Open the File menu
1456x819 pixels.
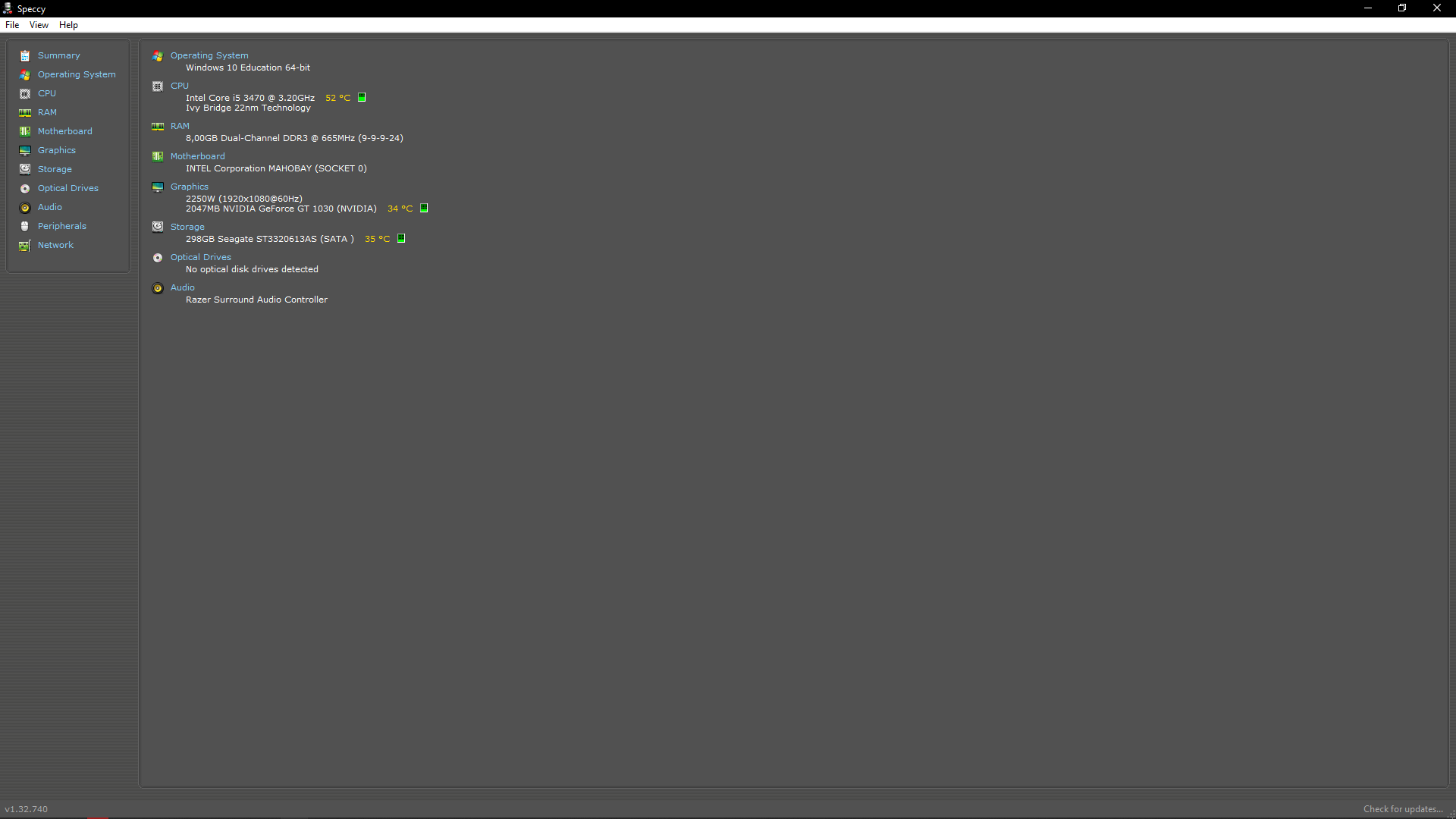12,25
